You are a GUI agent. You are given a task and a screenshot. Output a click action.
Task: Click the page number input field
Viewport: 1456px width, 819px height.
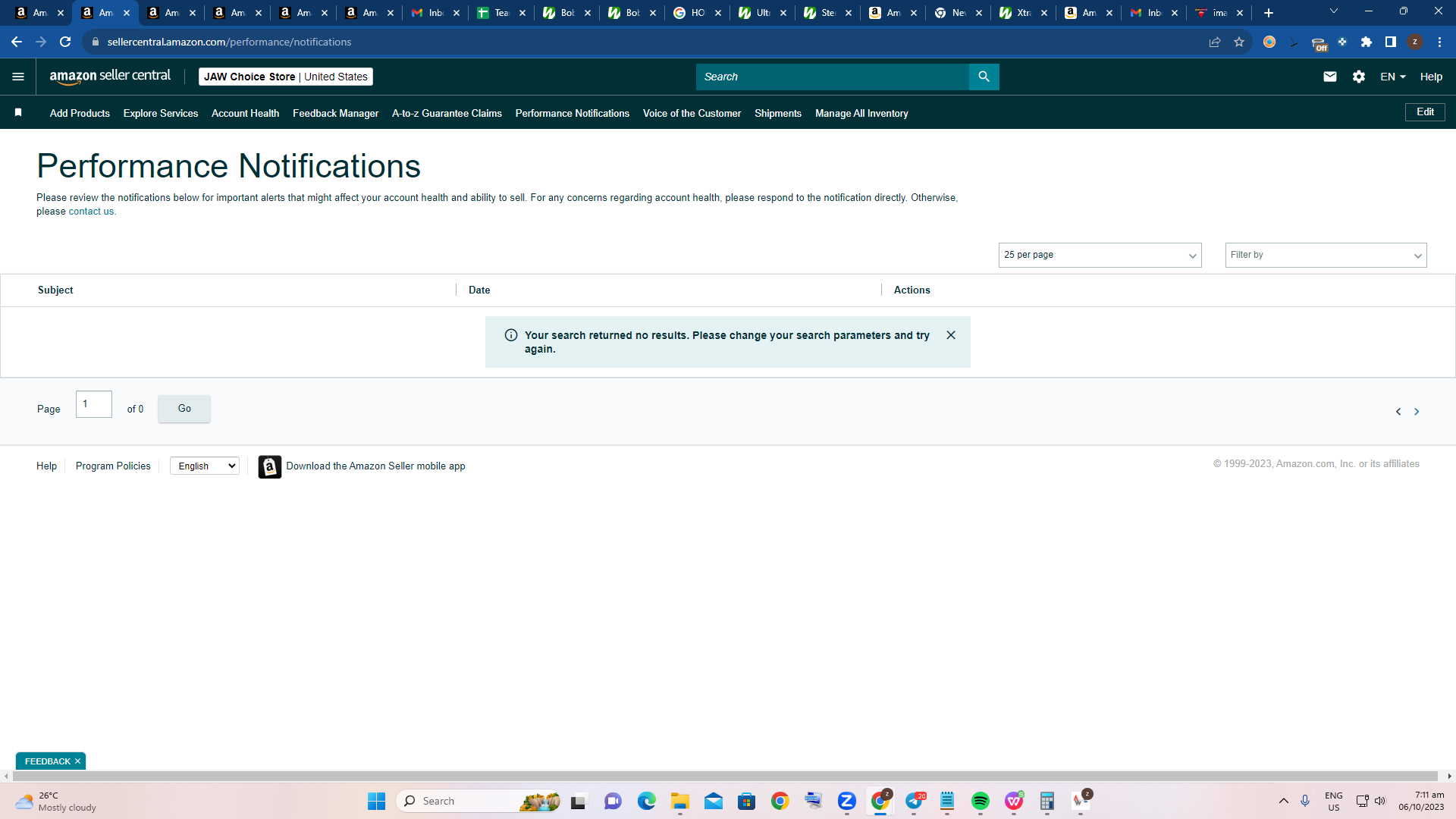[x=94, y=404]
